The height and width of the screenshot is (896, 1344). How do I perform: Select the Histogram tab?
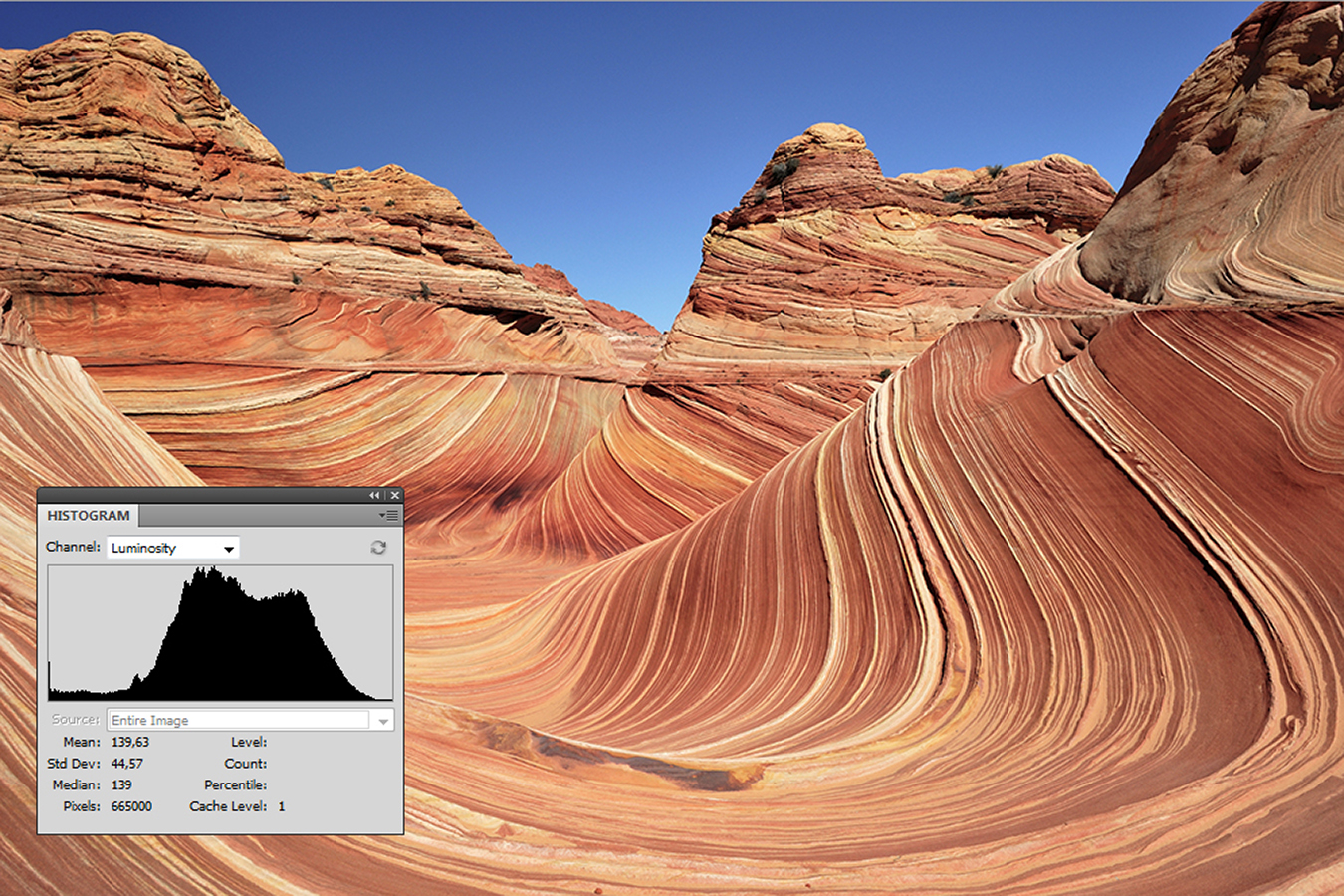[x=89, y=516]
